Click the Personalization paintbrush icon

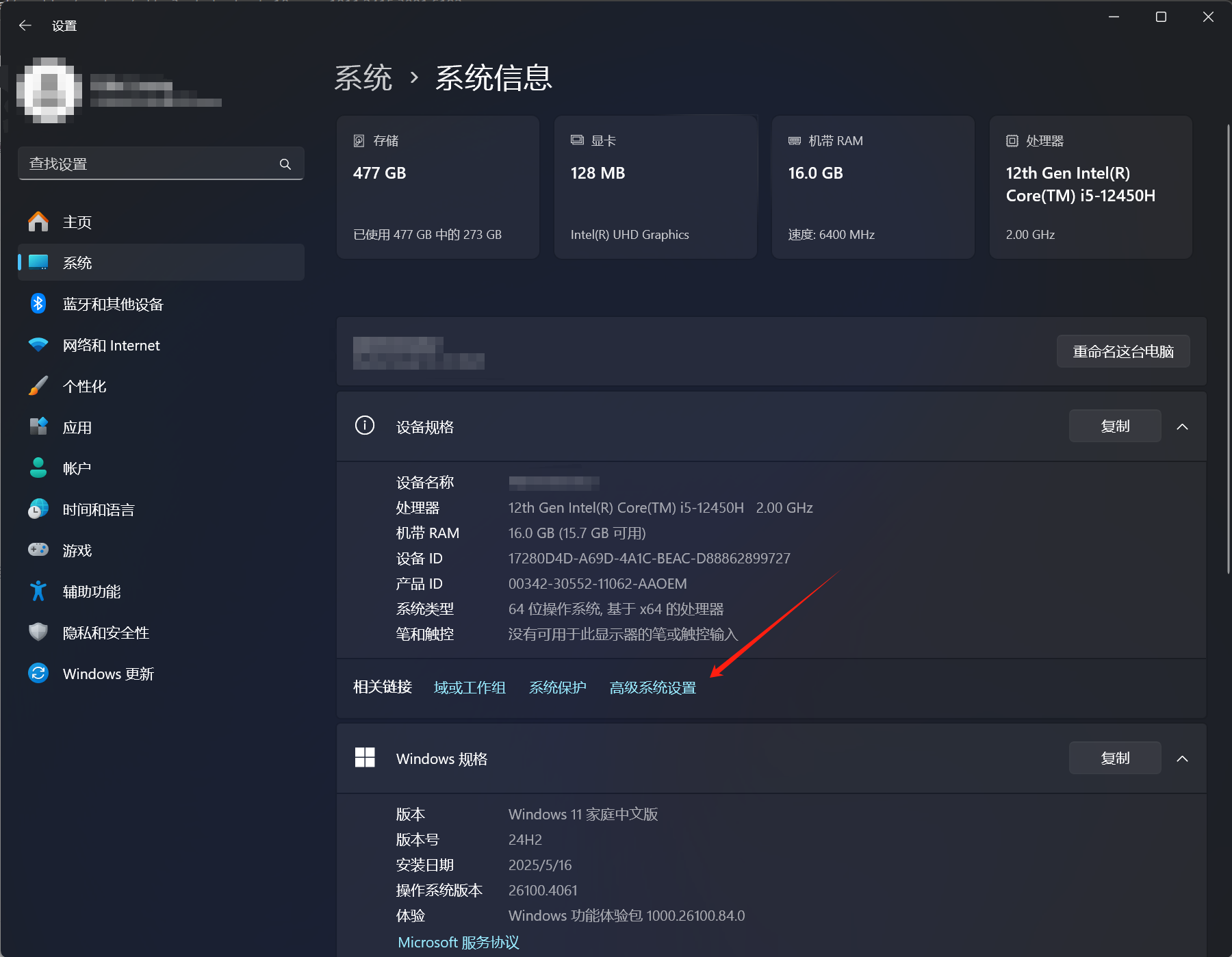coord(38,385)
